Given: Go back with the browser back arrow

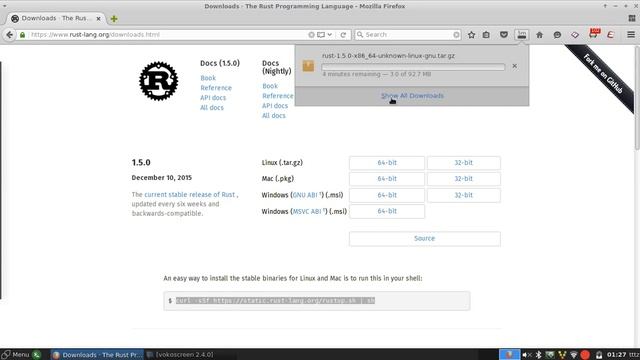Looking at the screenshot, I should tap(9, 35).
